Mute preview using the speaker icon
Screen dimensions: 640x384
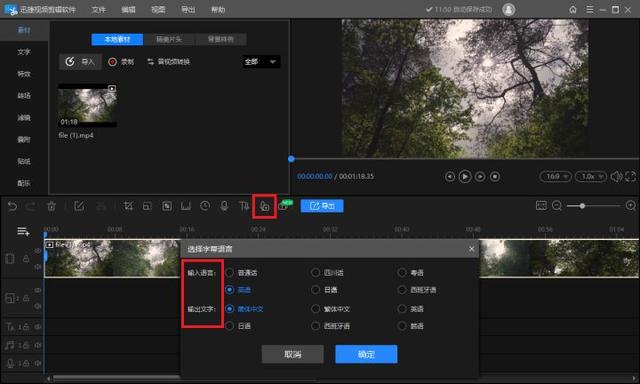(616, 176)
